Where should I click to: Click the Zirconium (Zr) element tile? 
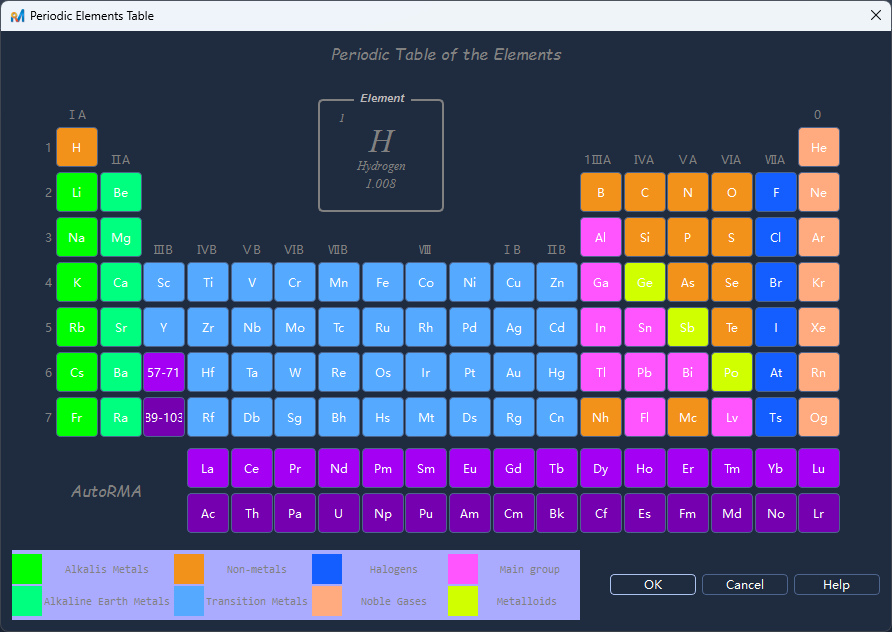(208, 327)
